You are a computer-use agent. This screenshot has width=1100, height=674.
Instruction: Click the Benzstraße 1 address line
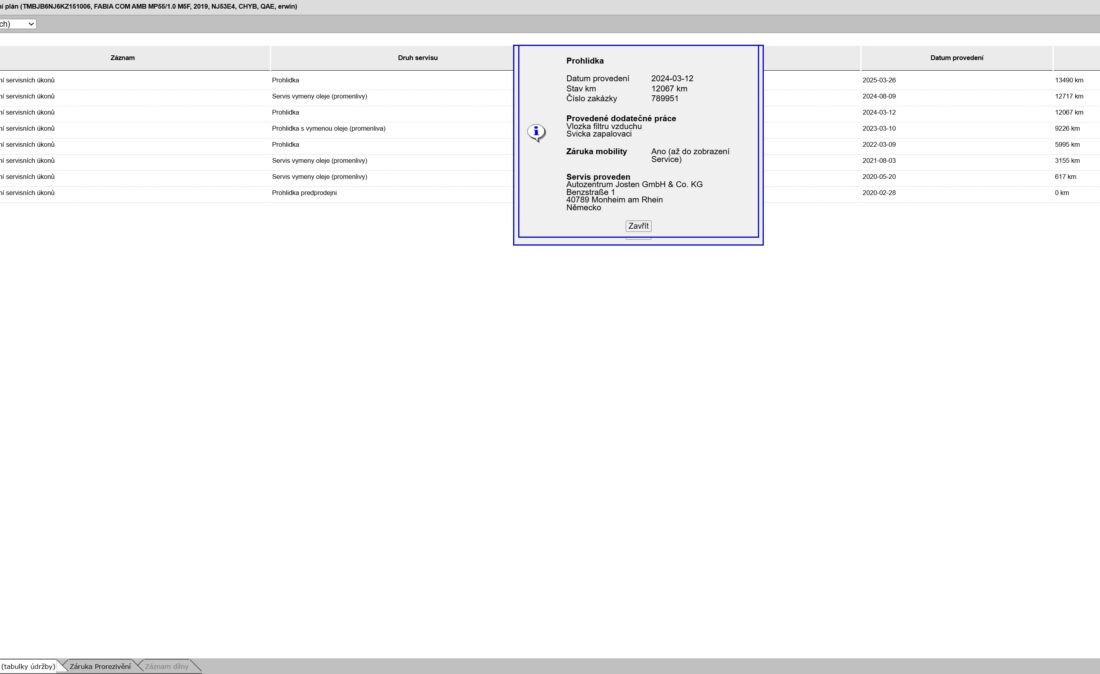pos(591,192)
